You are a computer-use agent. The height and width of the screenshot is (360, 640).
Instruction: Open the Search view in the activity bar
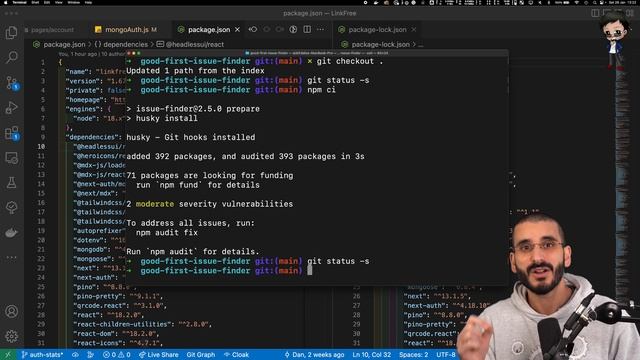11,57
